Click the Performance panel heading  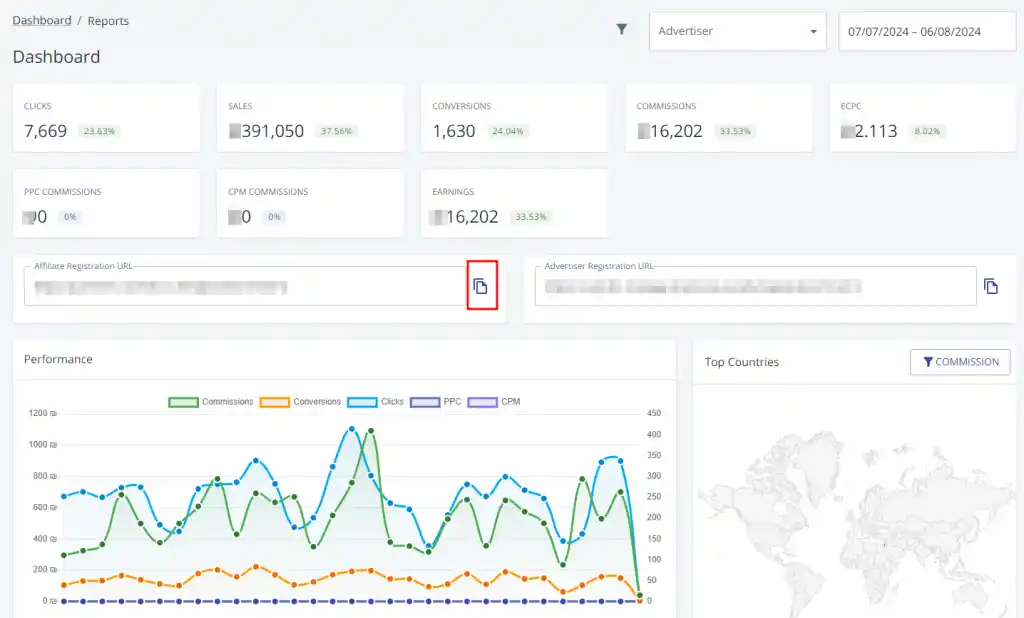(58, 359)
